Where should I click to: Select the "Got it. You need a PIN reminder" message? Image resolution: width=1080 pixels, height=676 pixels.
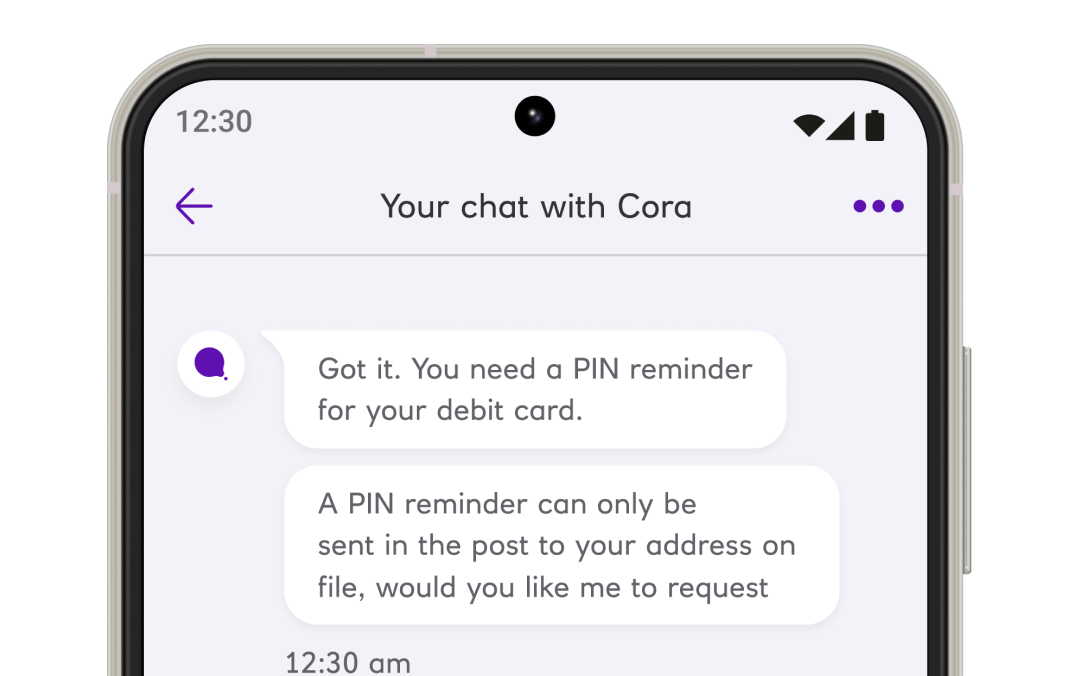click(535, 389)
